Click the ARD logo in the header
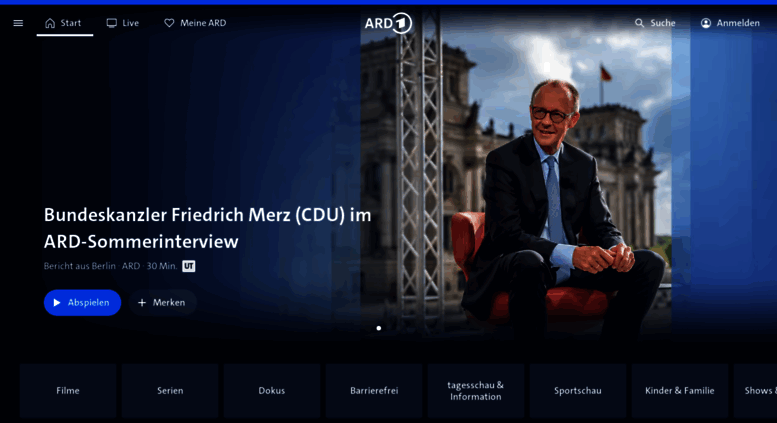The width and height of the screenshot is (777, 423). click(388, 23)
